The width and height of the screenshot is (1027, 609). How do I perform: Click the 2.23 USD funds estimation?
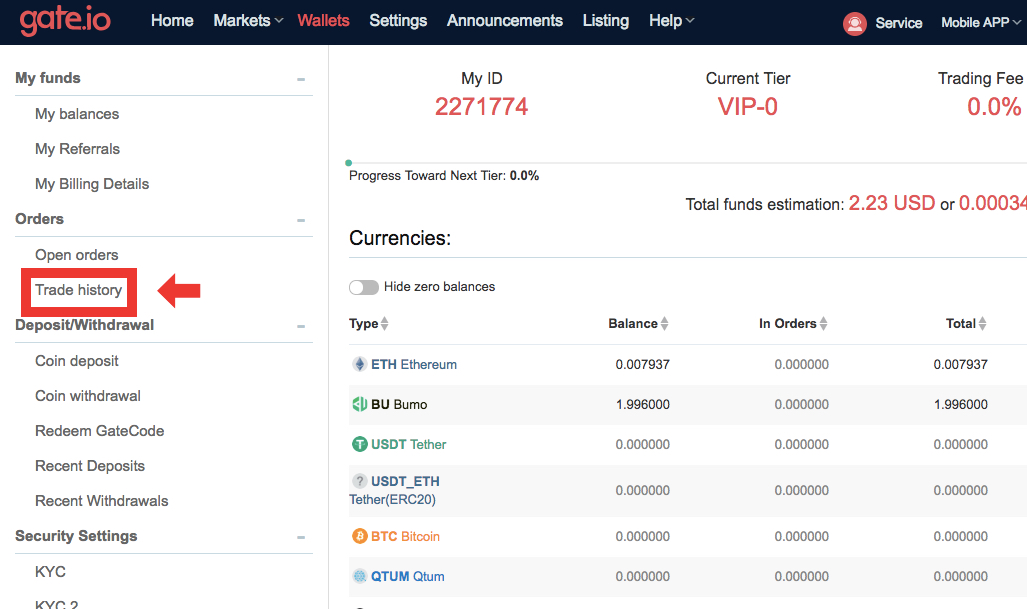click(x=891, y=203)
